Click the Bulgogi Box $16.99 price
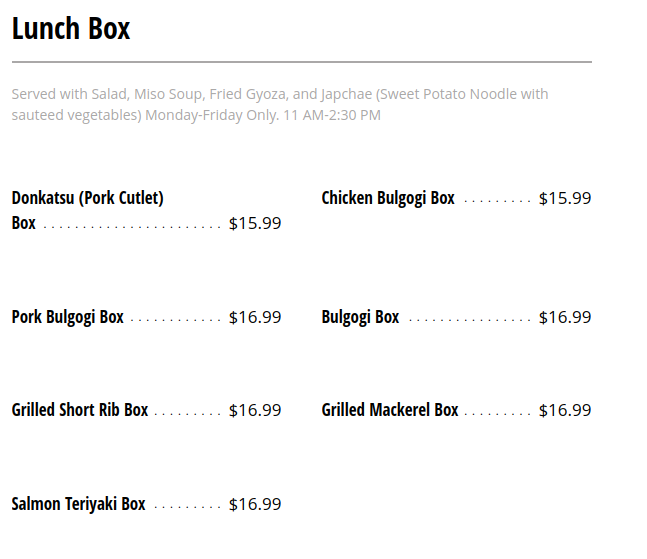647x559 pixels. point(565,317)
